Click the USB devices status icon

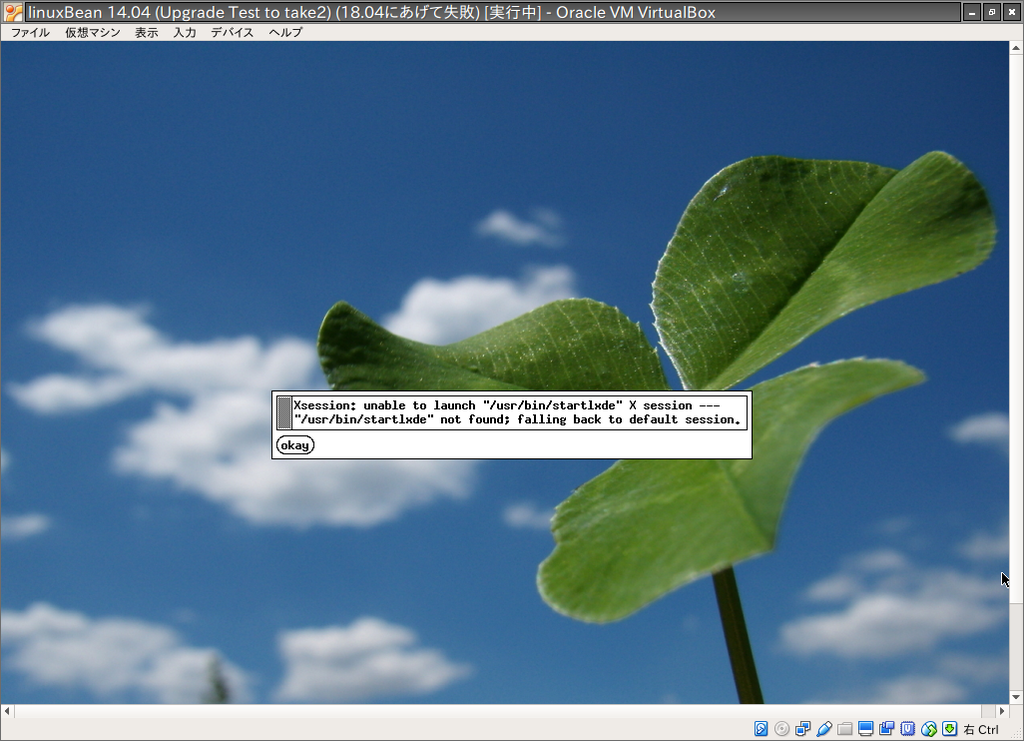[822, 729]
